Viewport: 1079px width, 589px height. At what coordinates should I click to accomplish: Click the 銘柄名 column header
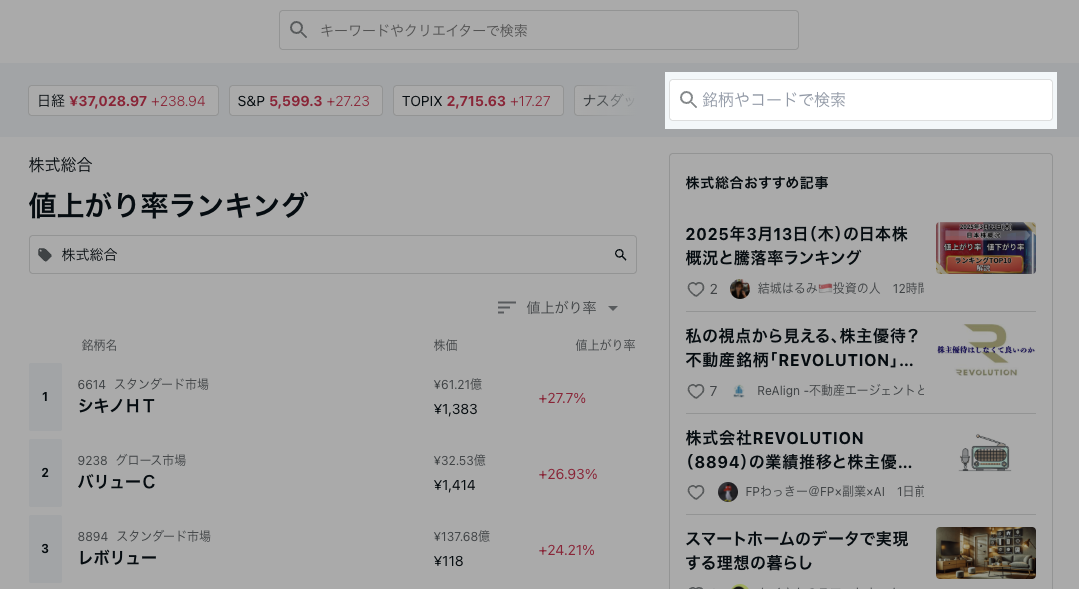(x=99, y=345)
